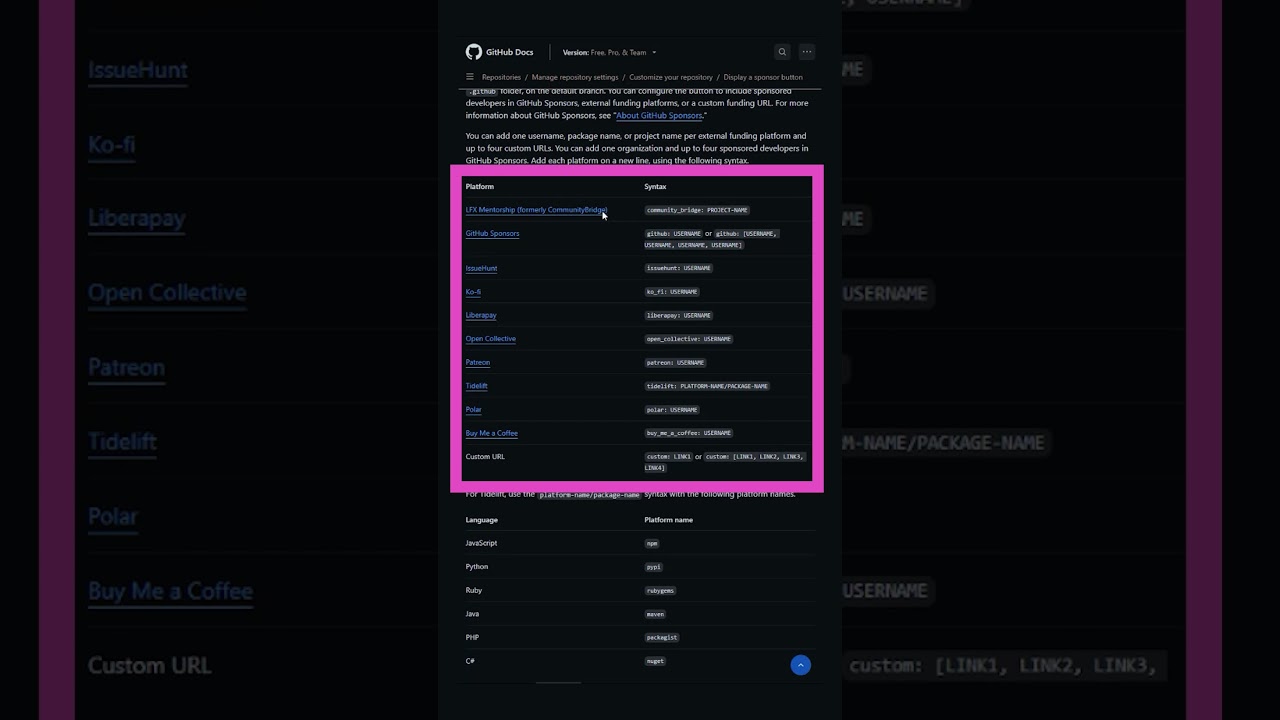Image resolution: width=1280 pixels, height=720 pixels.
Task: Open the Patreon link in the docs table
Action: (x=478, y=362)
